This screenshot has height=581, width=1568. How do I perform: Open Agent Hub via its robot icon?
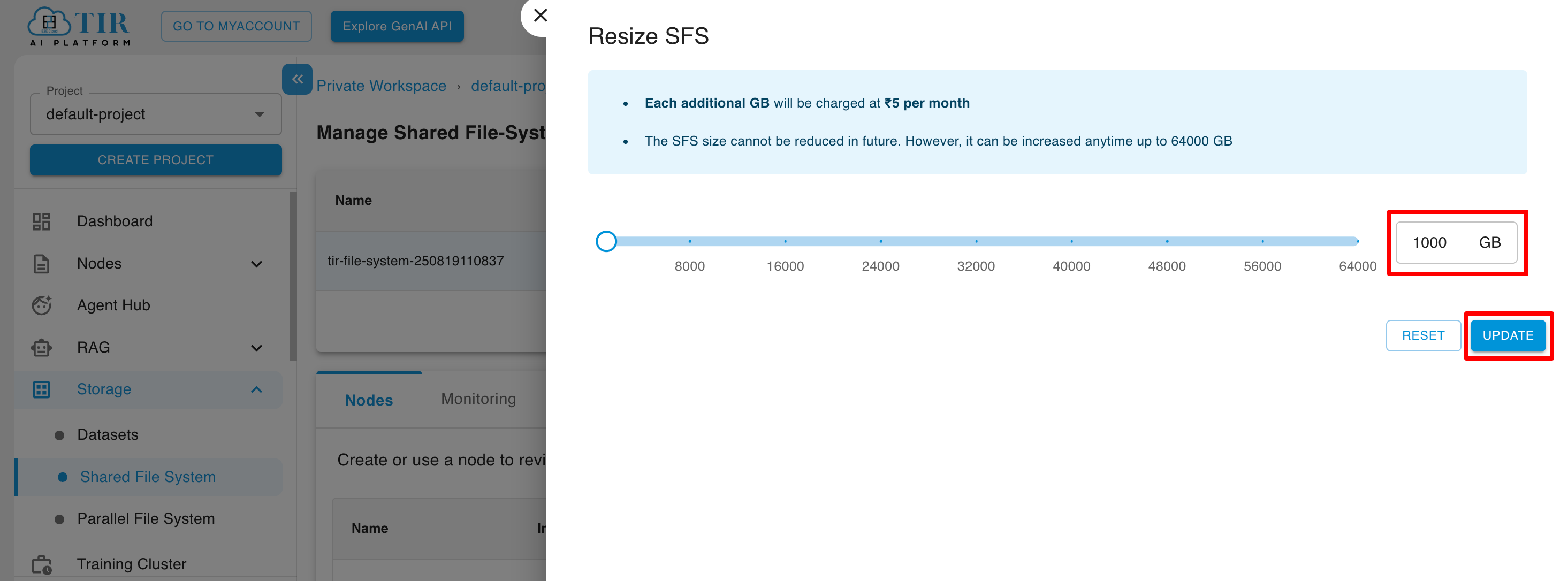click(x=41, y=305)
